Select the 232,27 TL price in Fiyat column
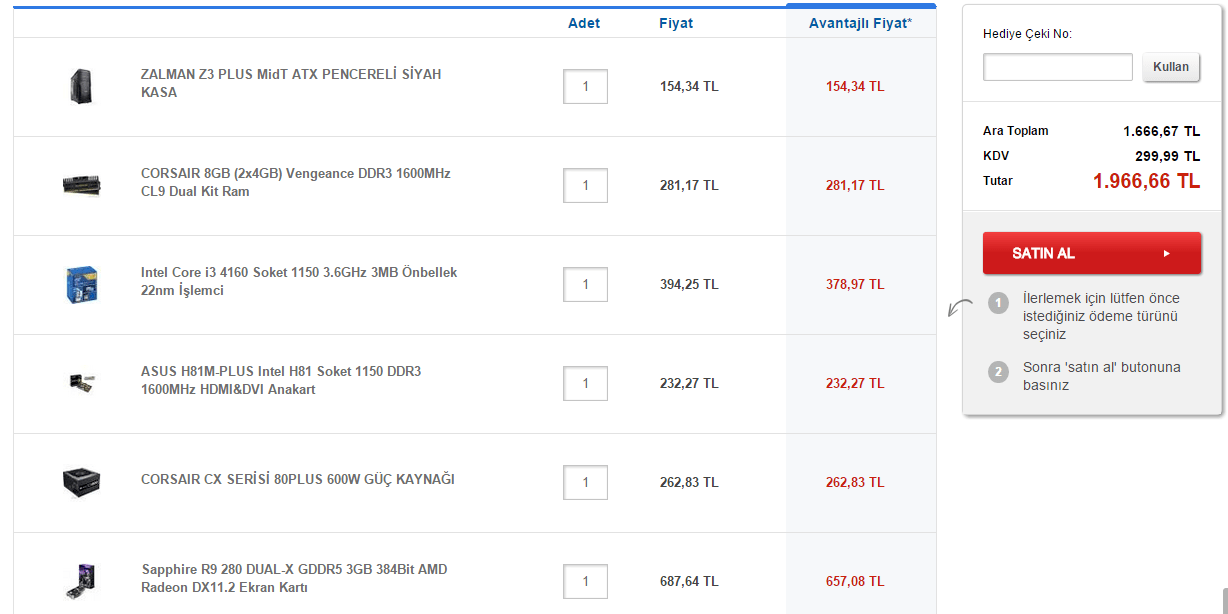1228x614 pixels. pyautogui.click(x=689, y=383)
